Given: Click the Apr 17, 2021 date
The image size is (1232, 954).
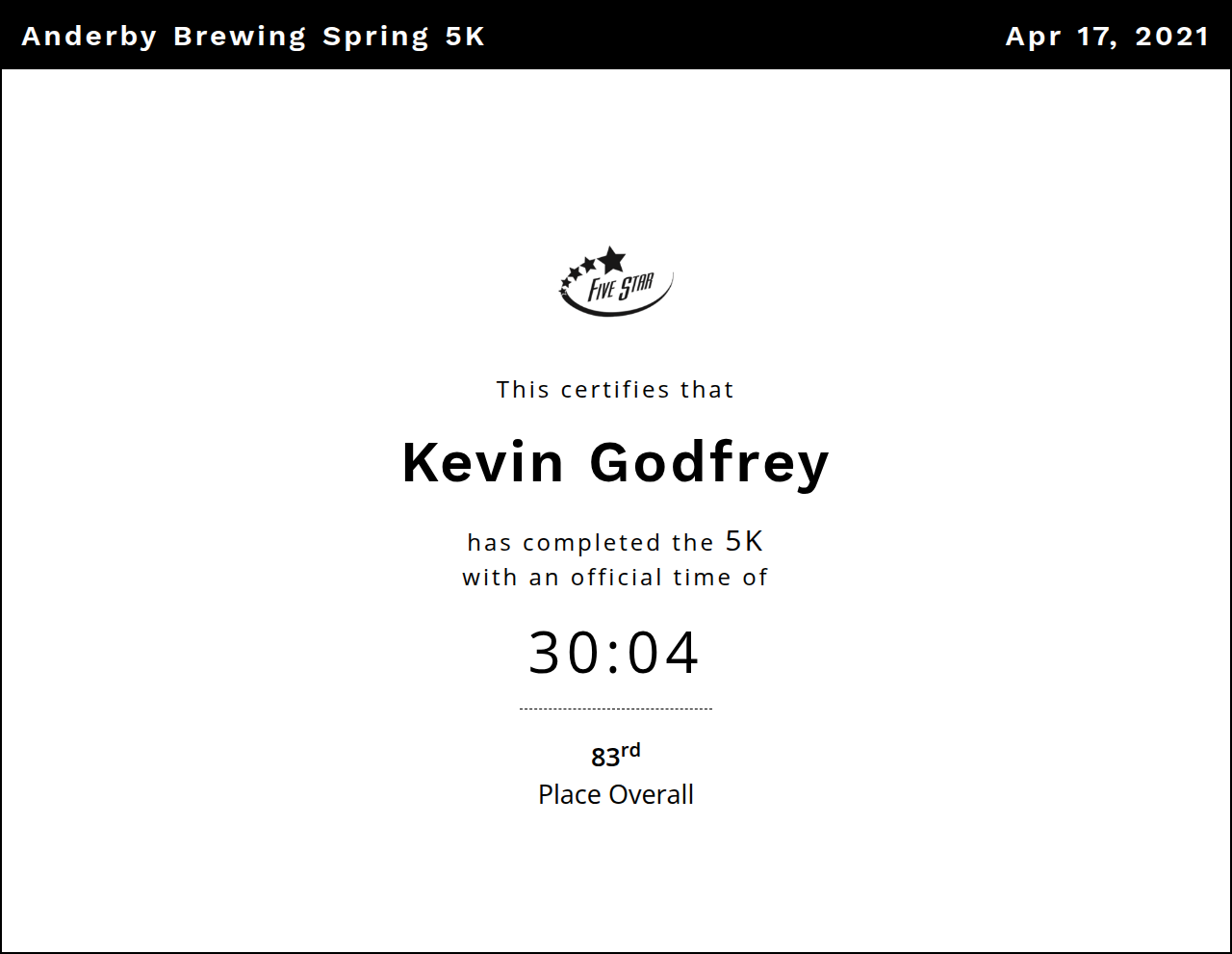Looking at the screenshot, I should (x=1107, y=37).
